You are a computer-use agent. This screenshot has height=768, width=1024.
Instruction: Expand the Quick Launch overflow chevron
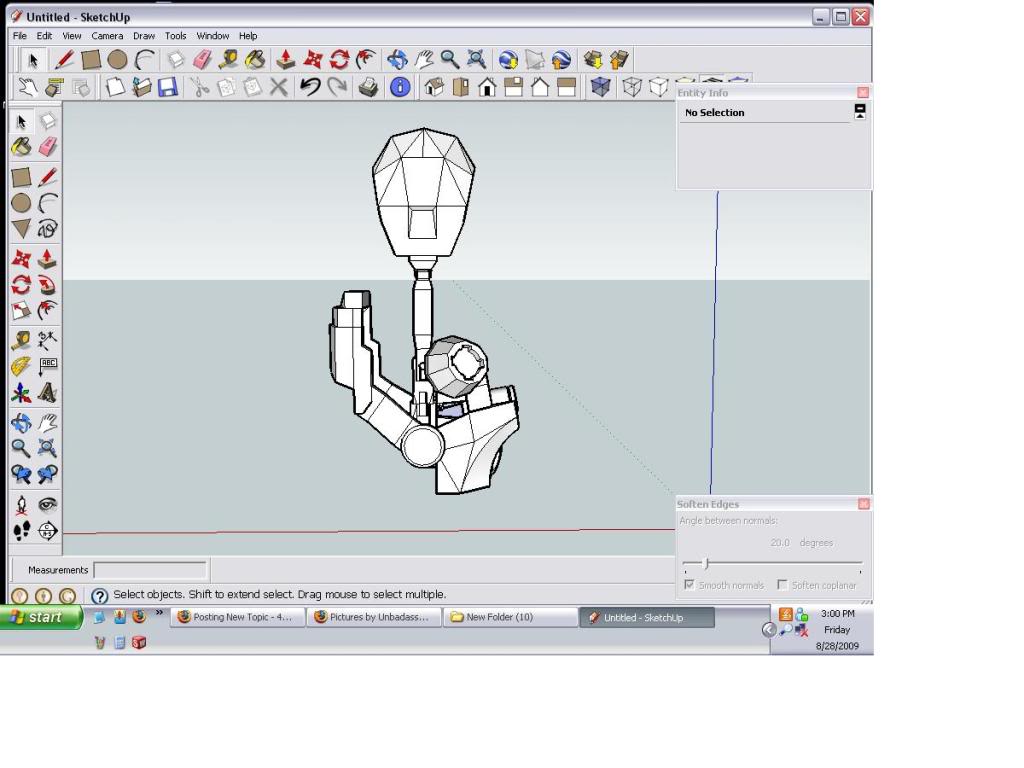coord(159,613)
